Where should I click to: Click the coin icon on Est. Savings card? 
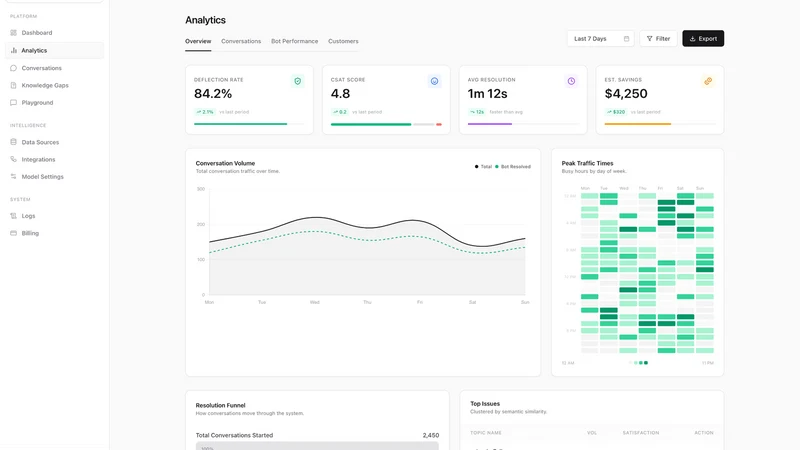coord(708,81)
